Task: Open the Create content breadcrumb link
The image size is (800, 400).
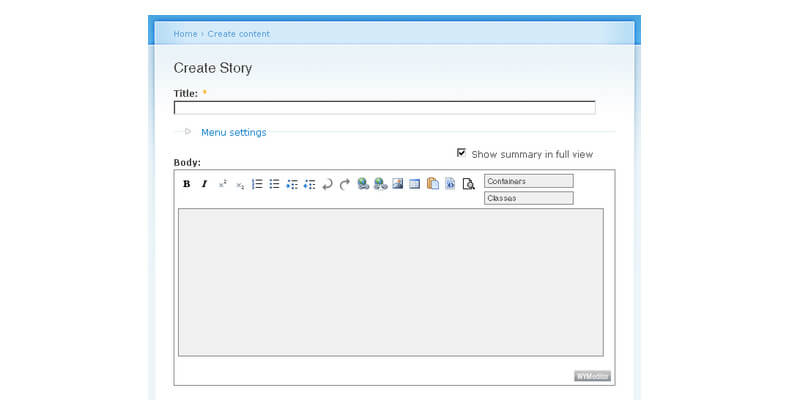Action: pyautogui.click(x=238, y=34)
